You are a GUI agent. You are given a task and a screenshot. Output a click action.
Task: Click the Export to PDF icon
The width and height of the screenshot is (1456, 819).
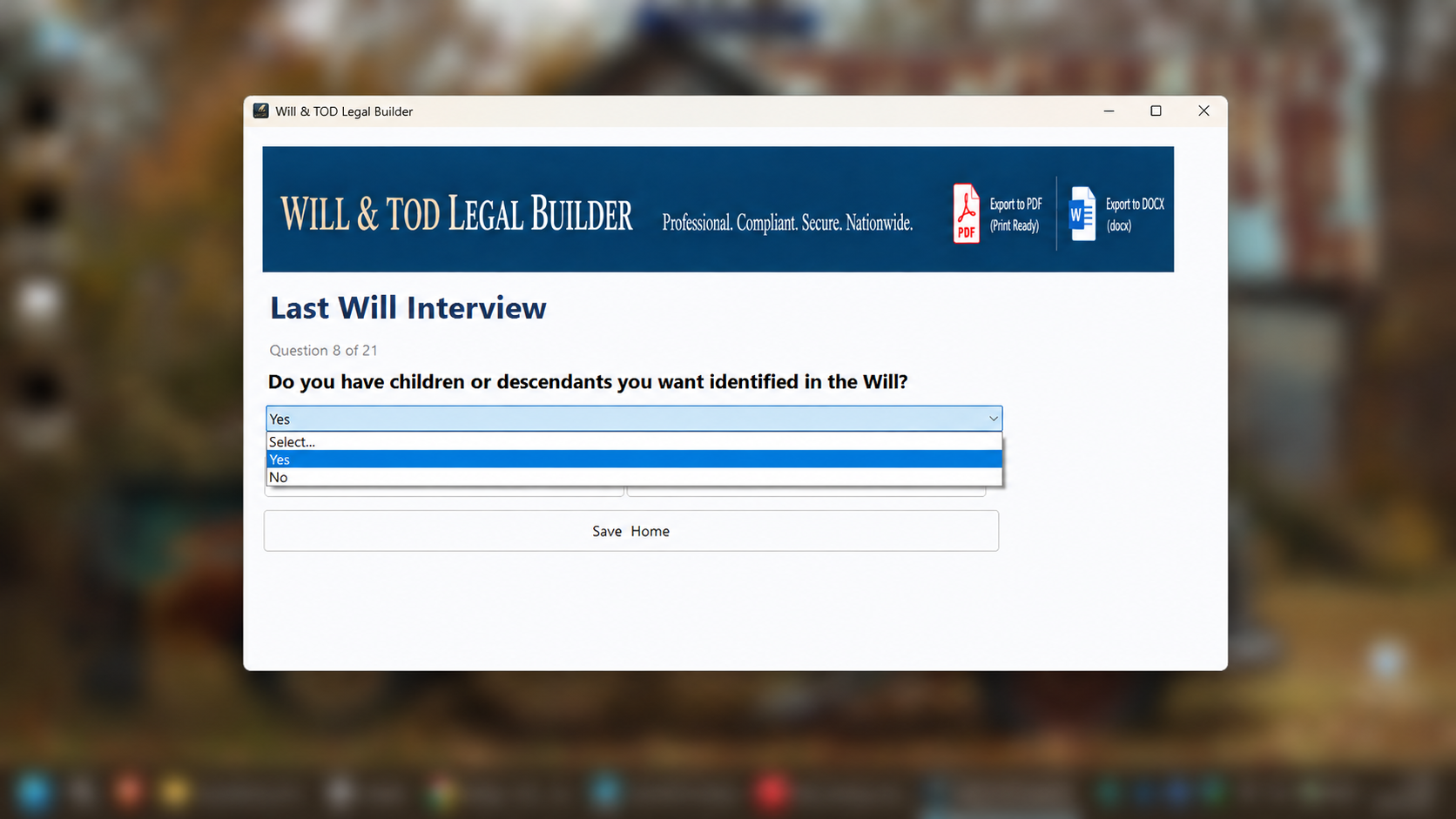coord(966,213)
